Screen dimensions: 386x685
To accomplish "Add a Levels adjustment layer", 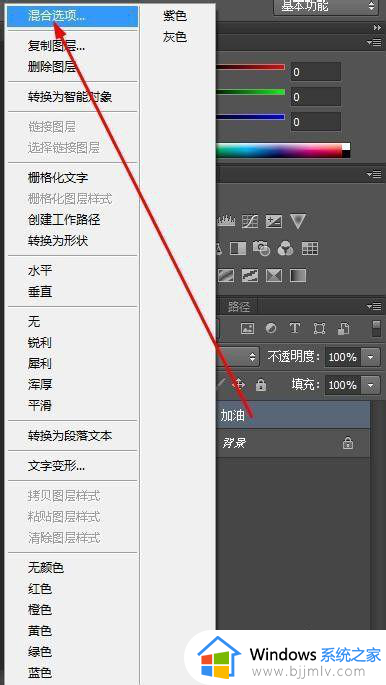I will (x=227, y=221).
